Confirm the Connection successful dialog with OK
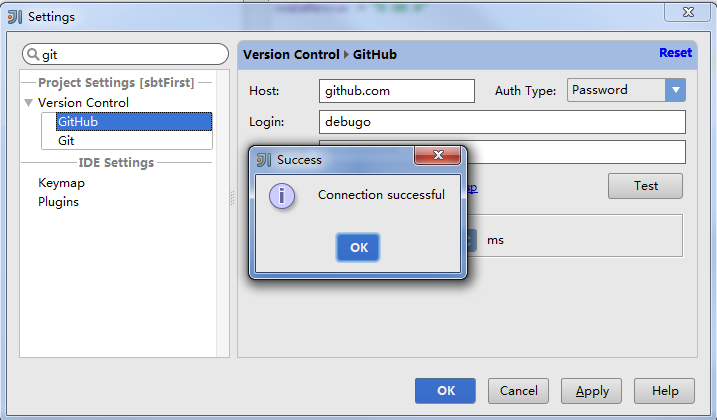 click(x=358, y=248)
